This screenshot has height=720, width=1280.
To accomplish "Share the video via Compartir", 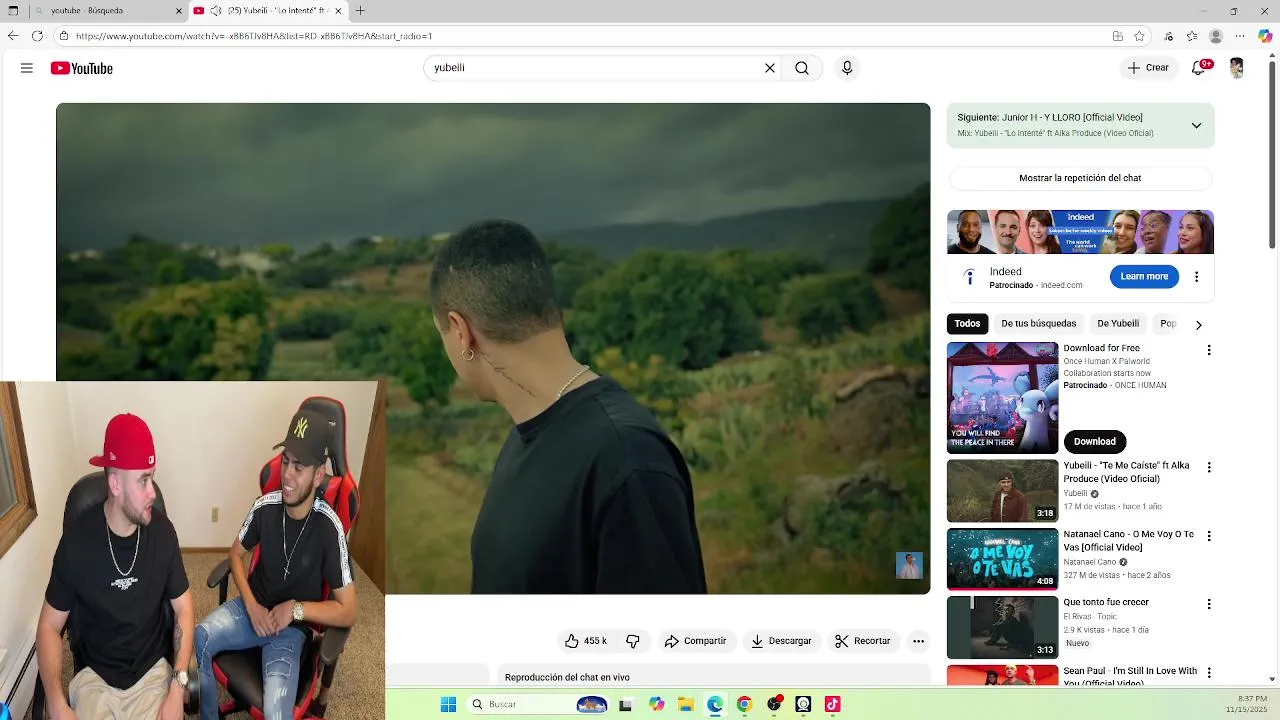I will (x=695, y=641).
